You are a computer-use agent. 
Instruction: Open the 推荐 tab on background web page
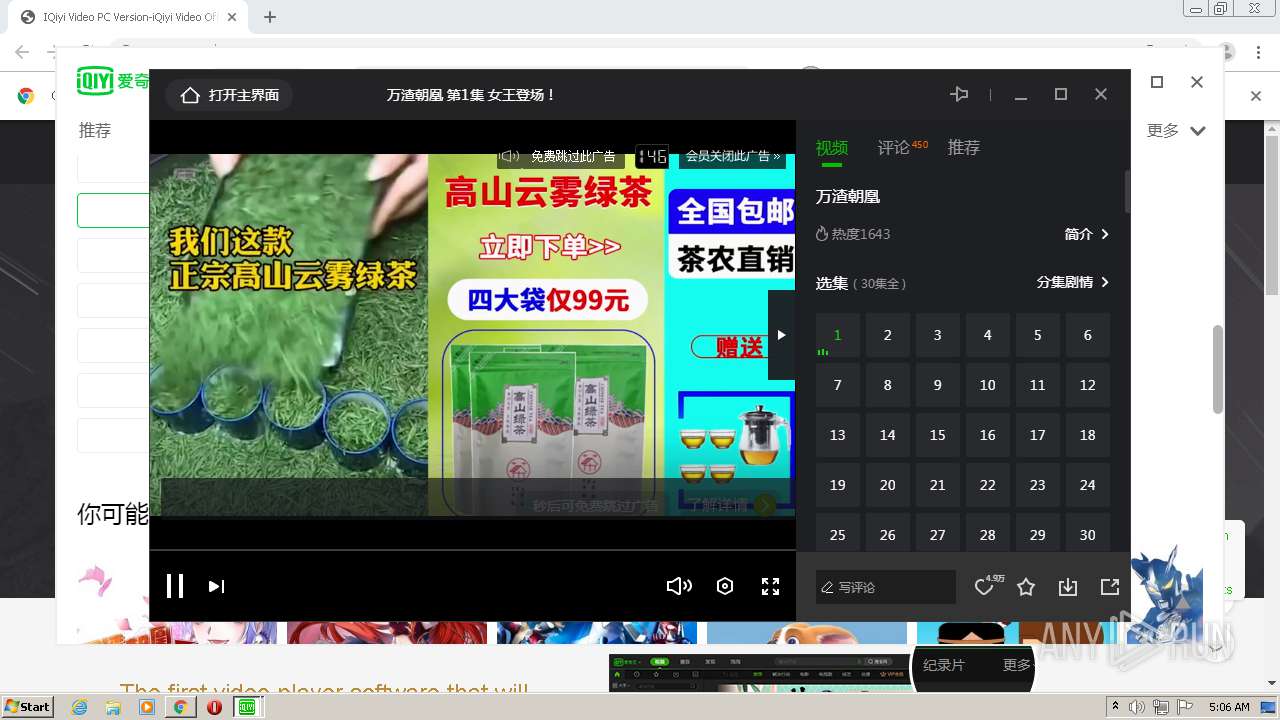click(95, 130)
